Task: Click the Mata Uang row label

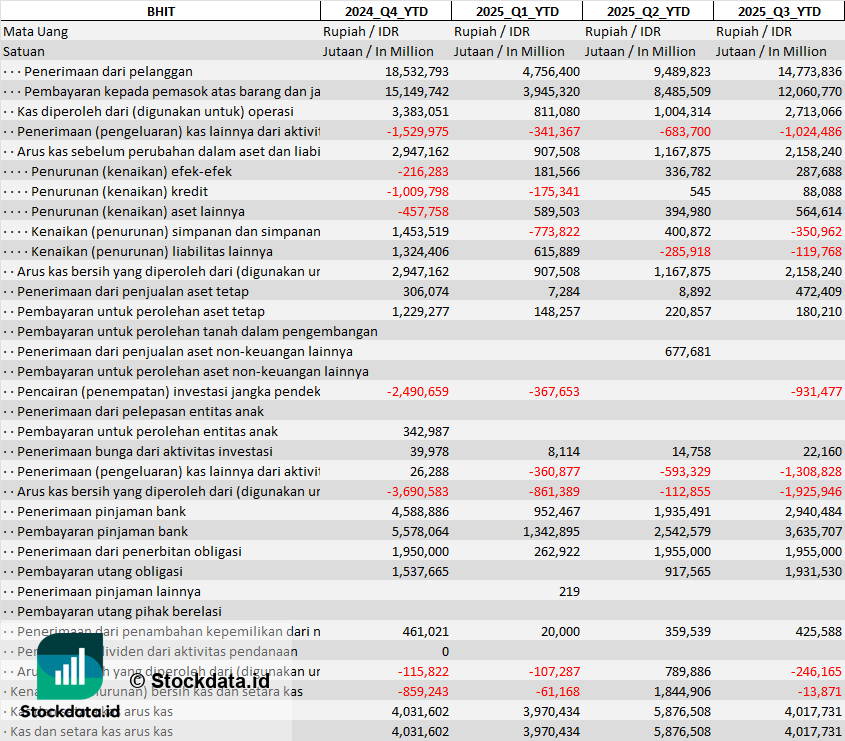Action: point(36,32)
